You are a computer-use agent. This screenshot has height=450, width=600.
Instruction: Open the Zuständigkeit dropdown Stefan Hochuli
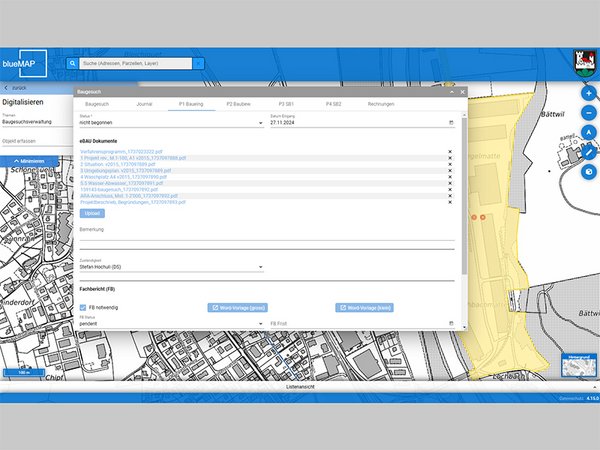(171, 267)
